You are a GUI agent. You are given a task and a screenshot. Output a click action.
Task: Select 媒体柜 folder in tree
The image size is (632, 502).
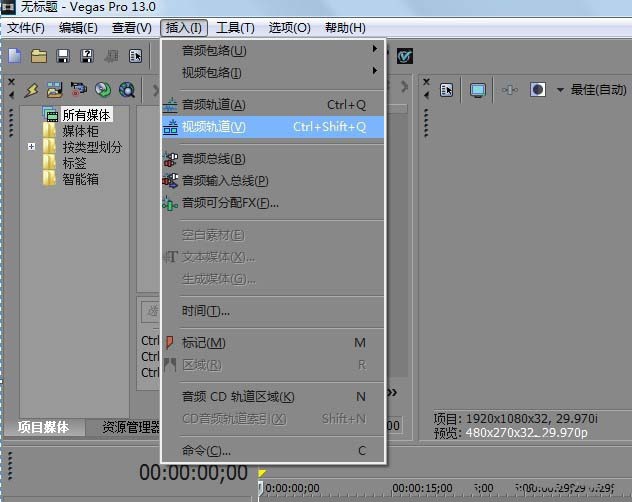[80, 131]
